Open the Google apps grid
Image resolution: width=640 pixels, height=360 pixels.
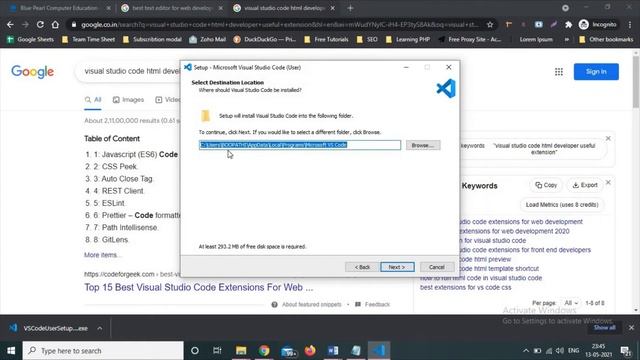559,72
